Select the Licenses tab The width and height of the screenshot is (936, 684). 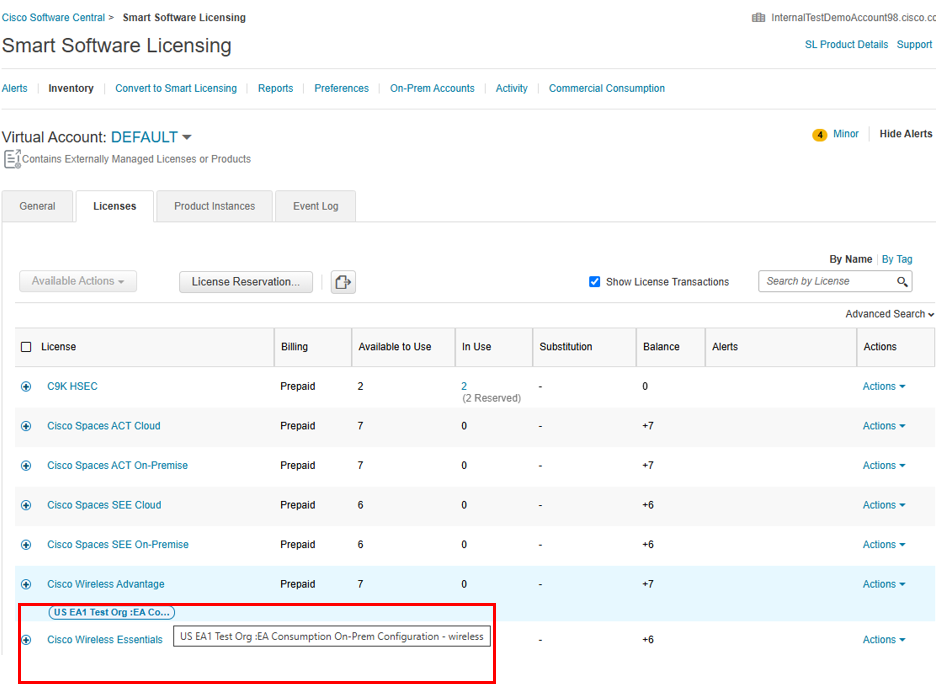click(115, 206)
